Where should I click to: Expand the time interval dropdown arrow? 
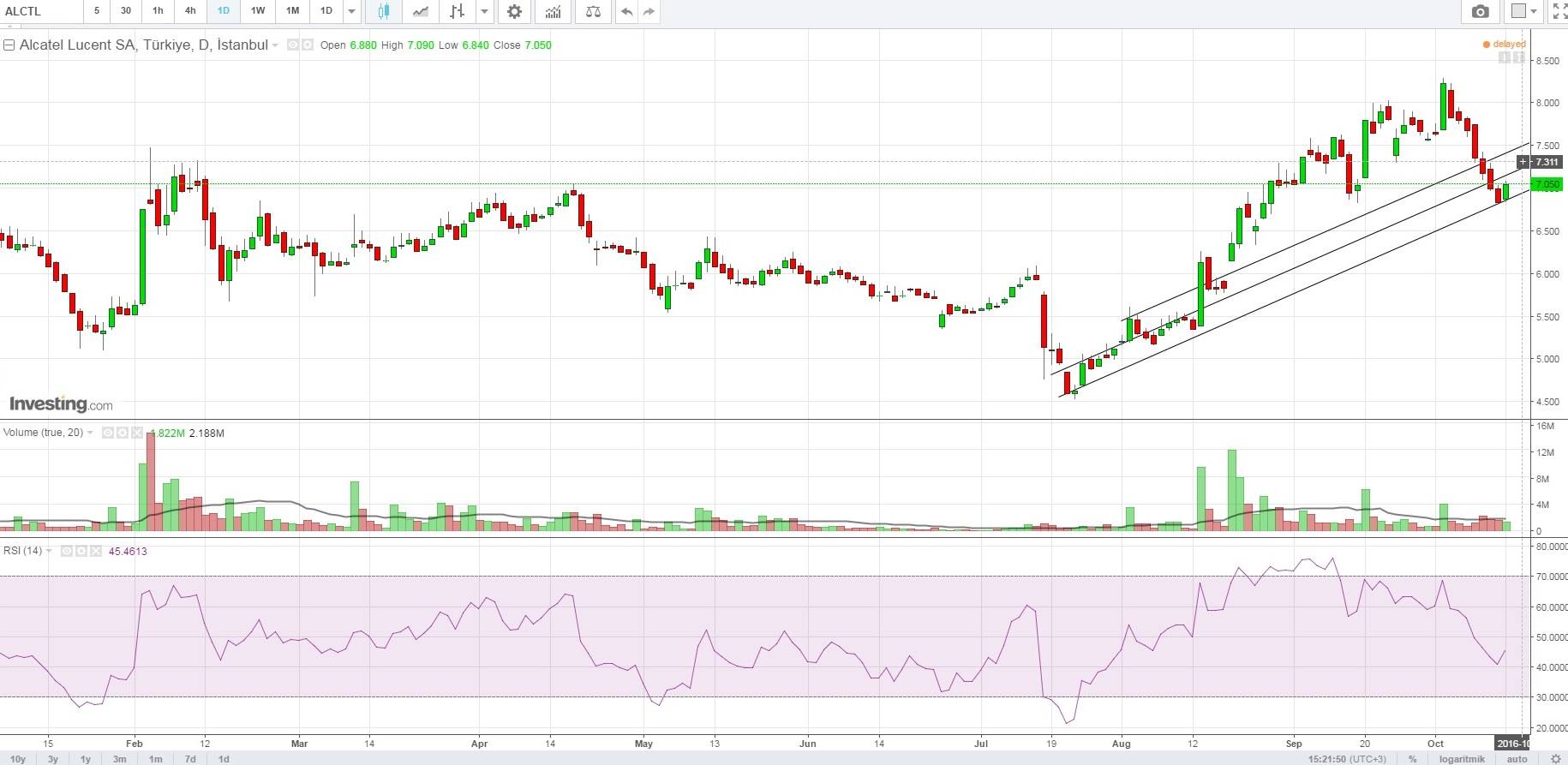click(351, 11)
